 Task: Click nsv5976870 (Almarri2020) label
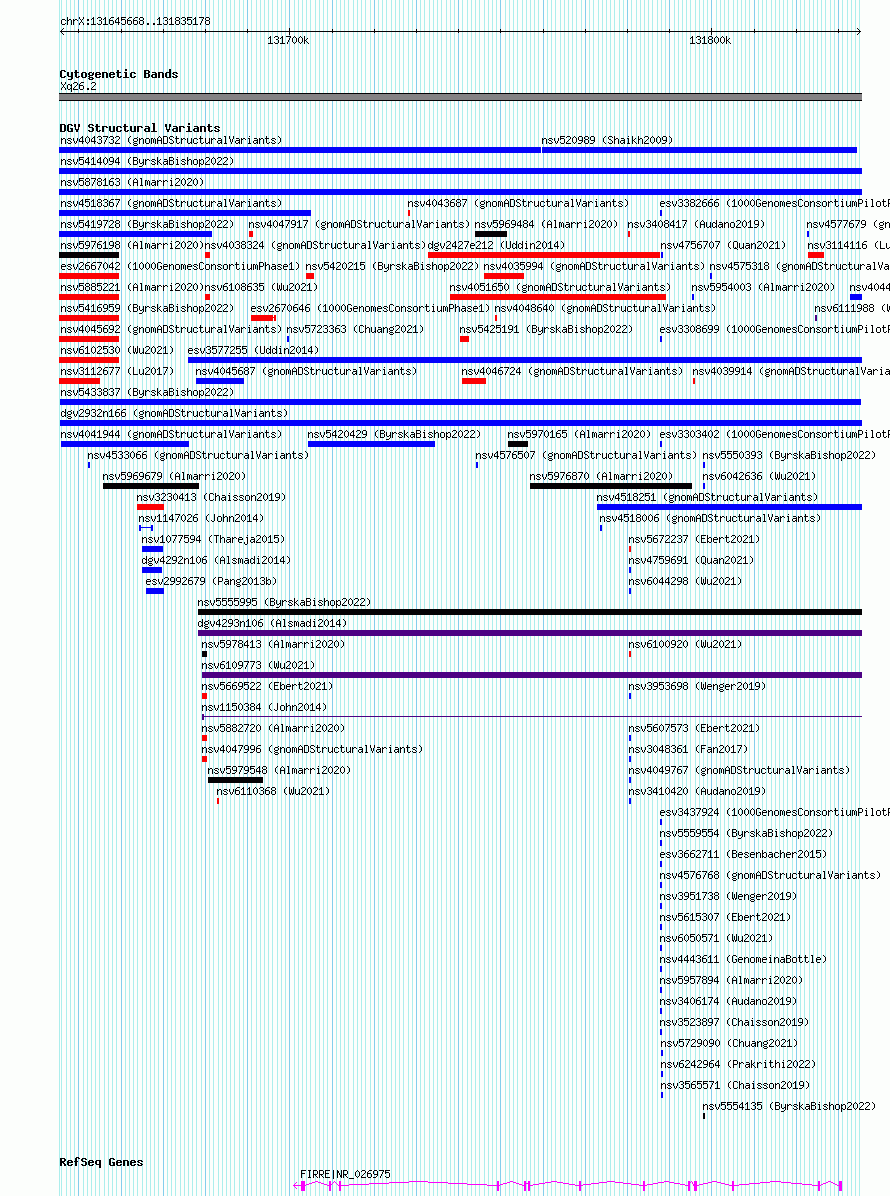[x=601, y=476]
